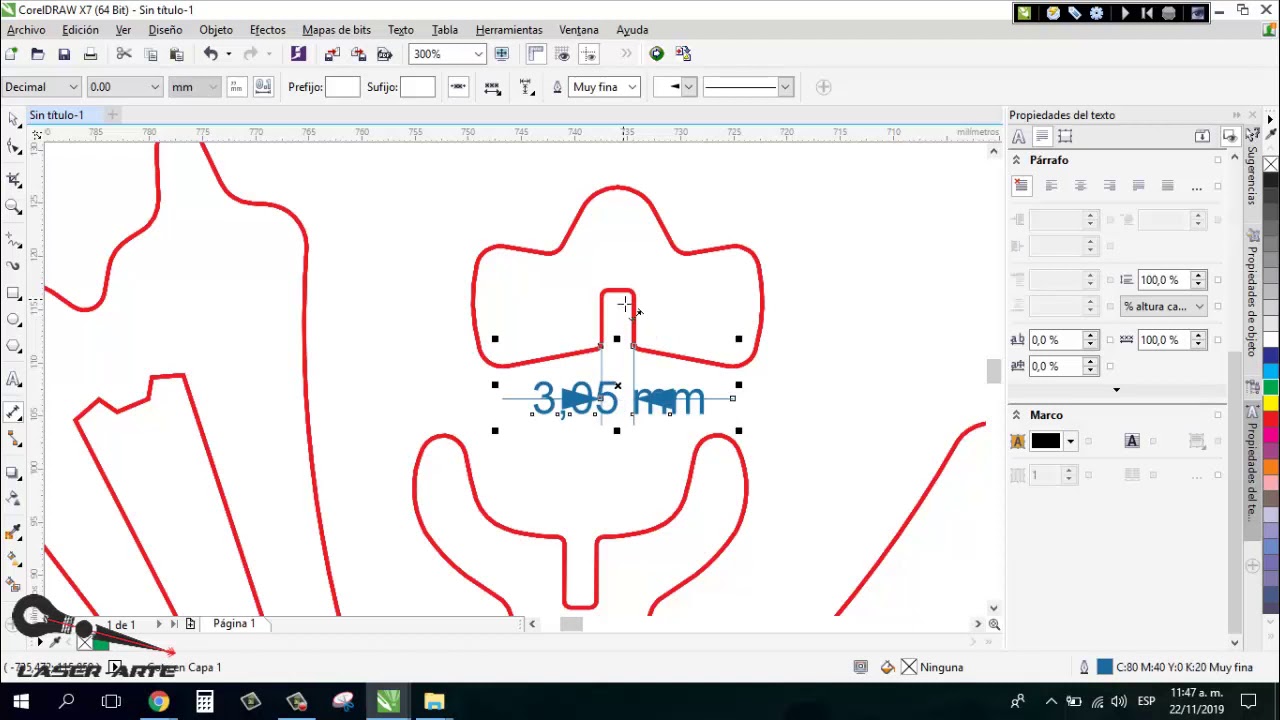Open the Sugerencias docker tab
Image resolution: width=1280 pixels, height=720 pixels.
1252,175
